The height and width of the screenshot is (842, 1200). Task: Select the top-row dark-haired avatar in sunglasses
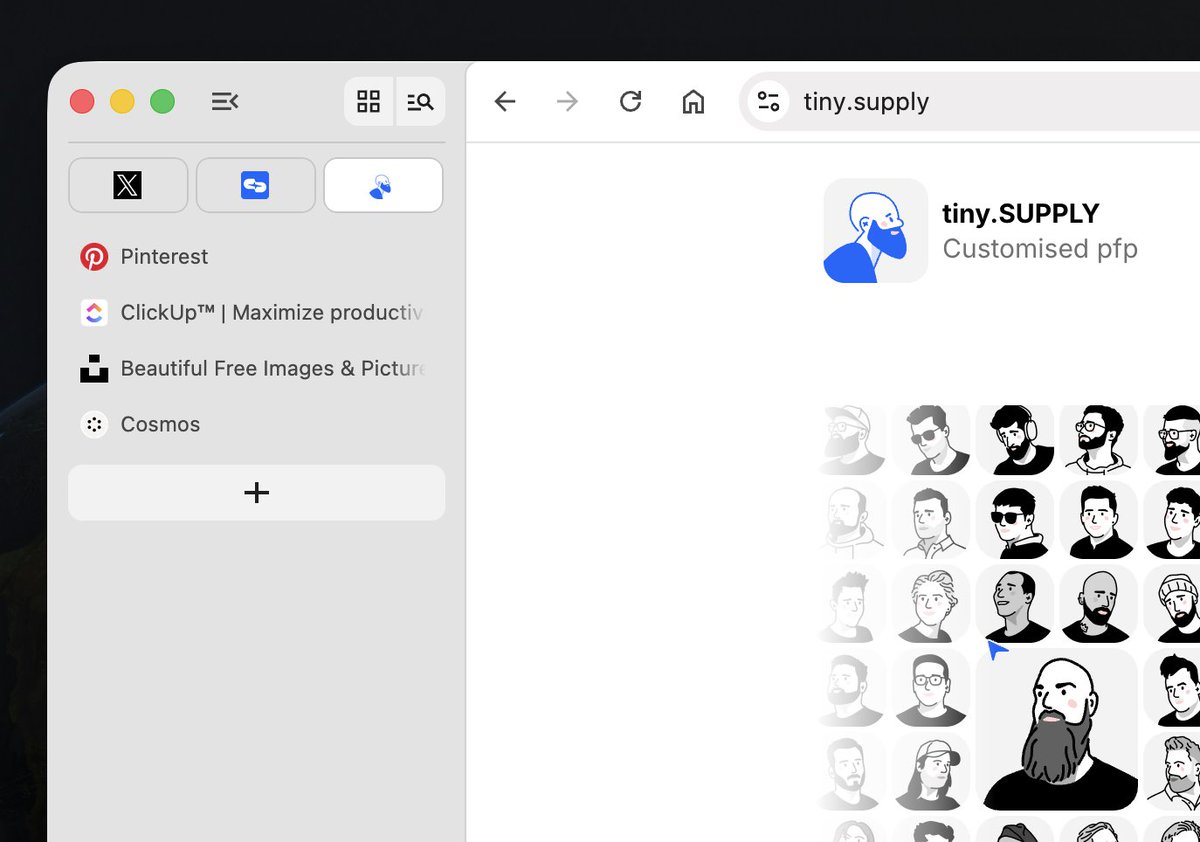[931, 439]
